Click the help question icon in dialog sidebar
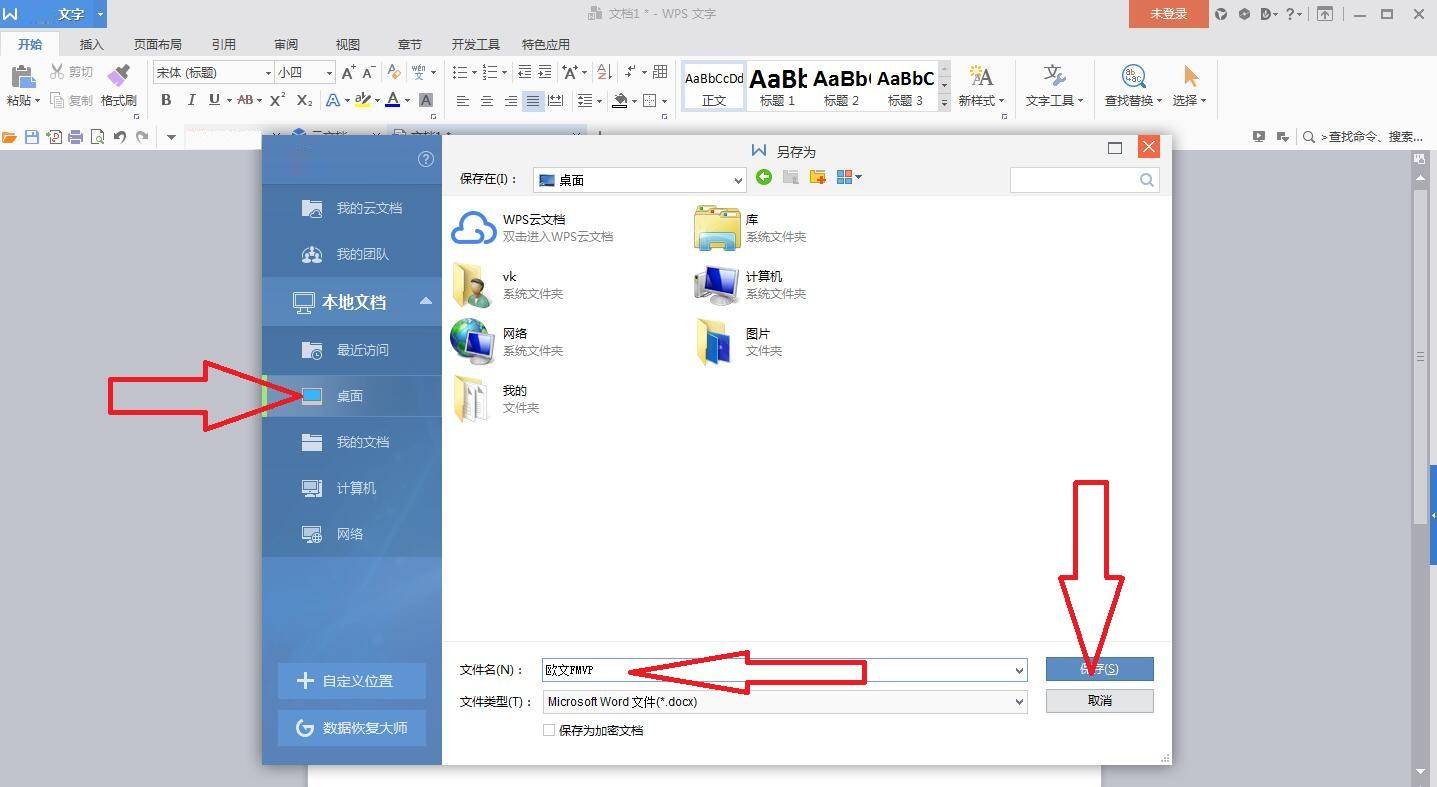 pos(426,159)
